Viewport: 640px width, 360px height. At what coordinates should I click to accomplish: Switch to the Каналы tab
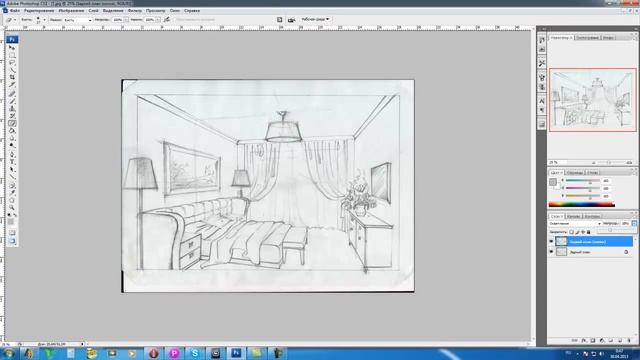pyautogui.click(x=573, y=217)
